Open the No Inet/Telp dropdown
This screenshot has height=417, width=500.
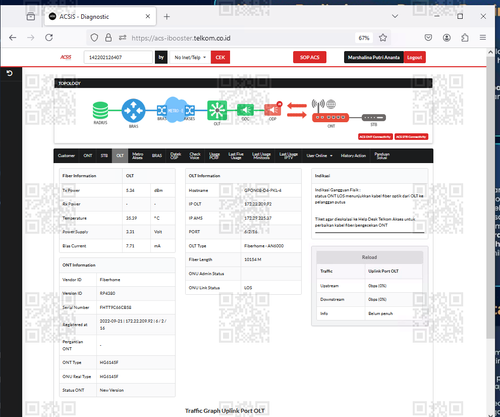point(190,57)
